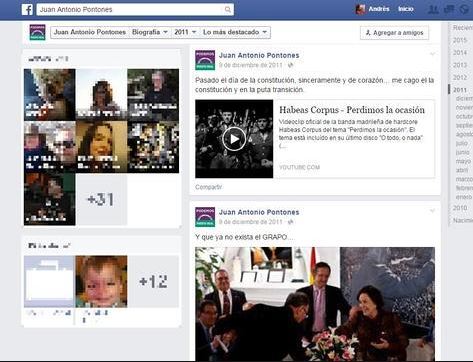The width and height of the screenshot is (473, 362).
Task: Open Habeas Corpus - Perdimos la ocasión title
Action: point(352,110)
